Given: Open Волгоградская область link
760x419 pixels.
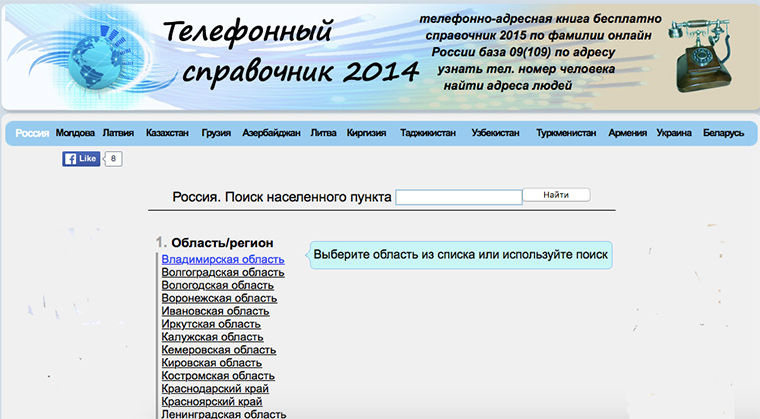Looking at the screenshot, I should pyautogui.click(x=223, y=273).
